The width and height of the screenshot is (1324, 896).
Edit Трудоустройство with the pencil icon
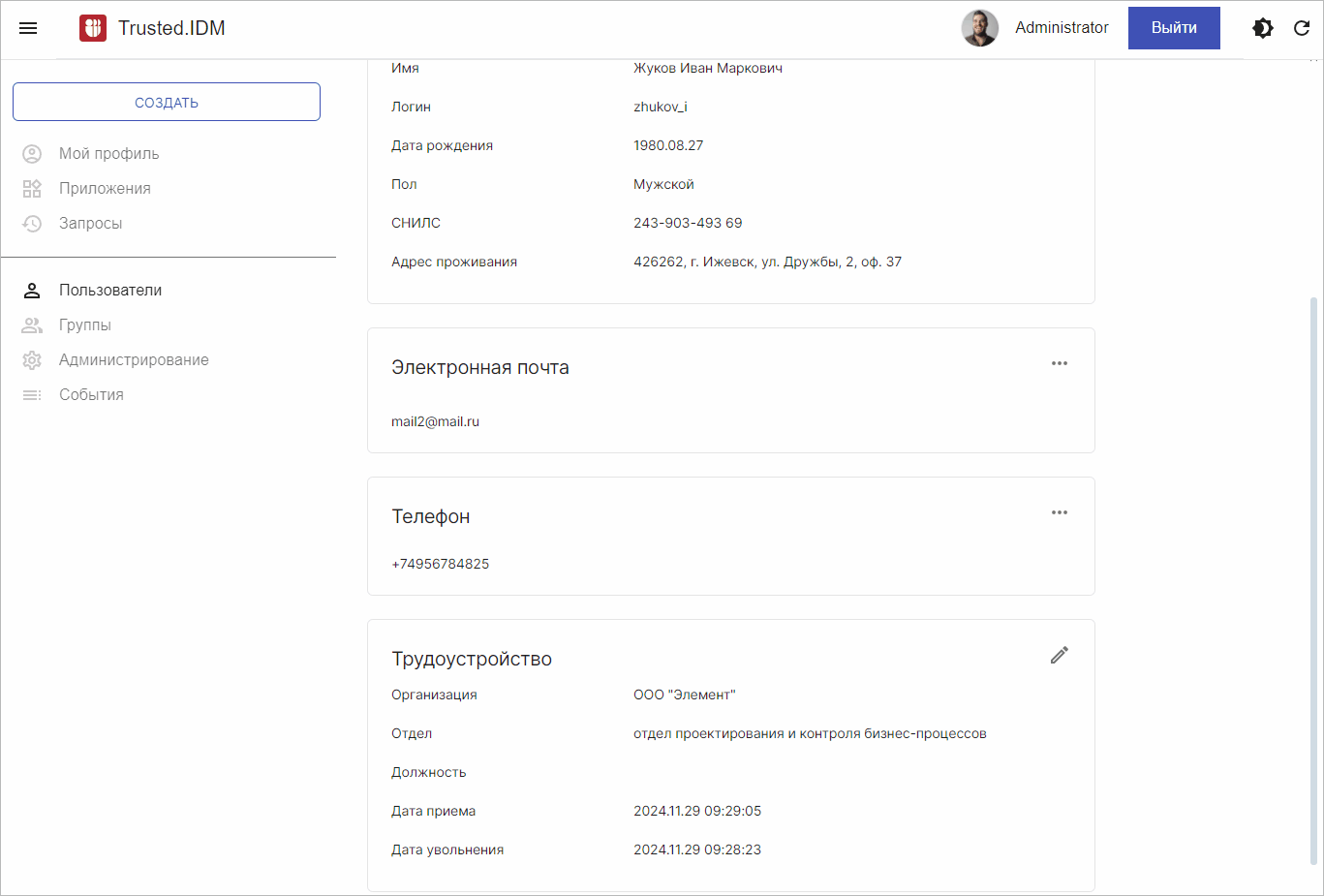tap(1059, 655)
